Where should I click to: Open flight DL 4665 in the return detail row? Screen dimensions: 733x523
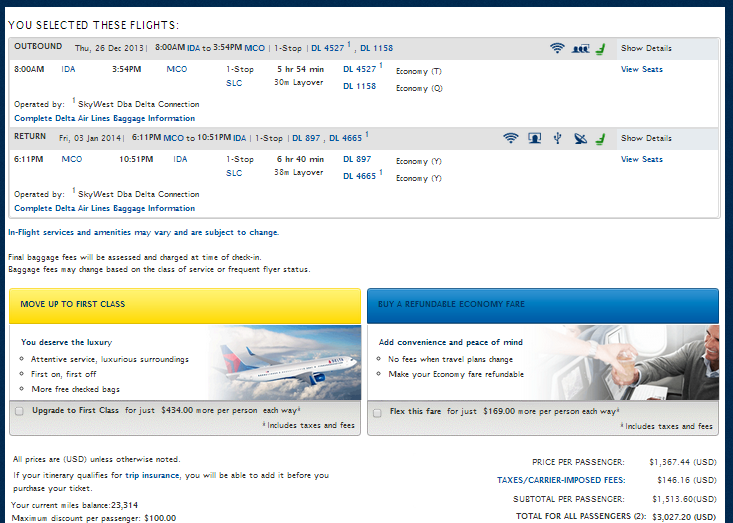point(359,176)
